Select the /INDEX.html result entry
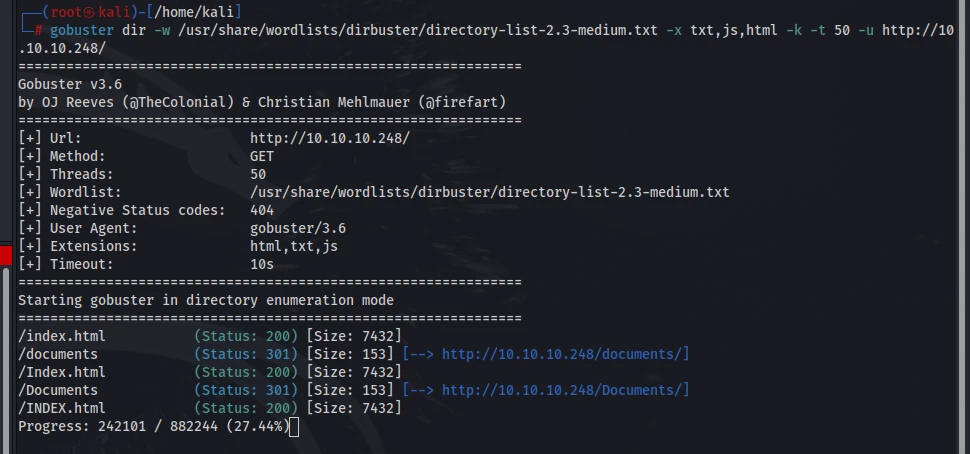970x454 pixels. pyautogui.click(x=210, y=408)
